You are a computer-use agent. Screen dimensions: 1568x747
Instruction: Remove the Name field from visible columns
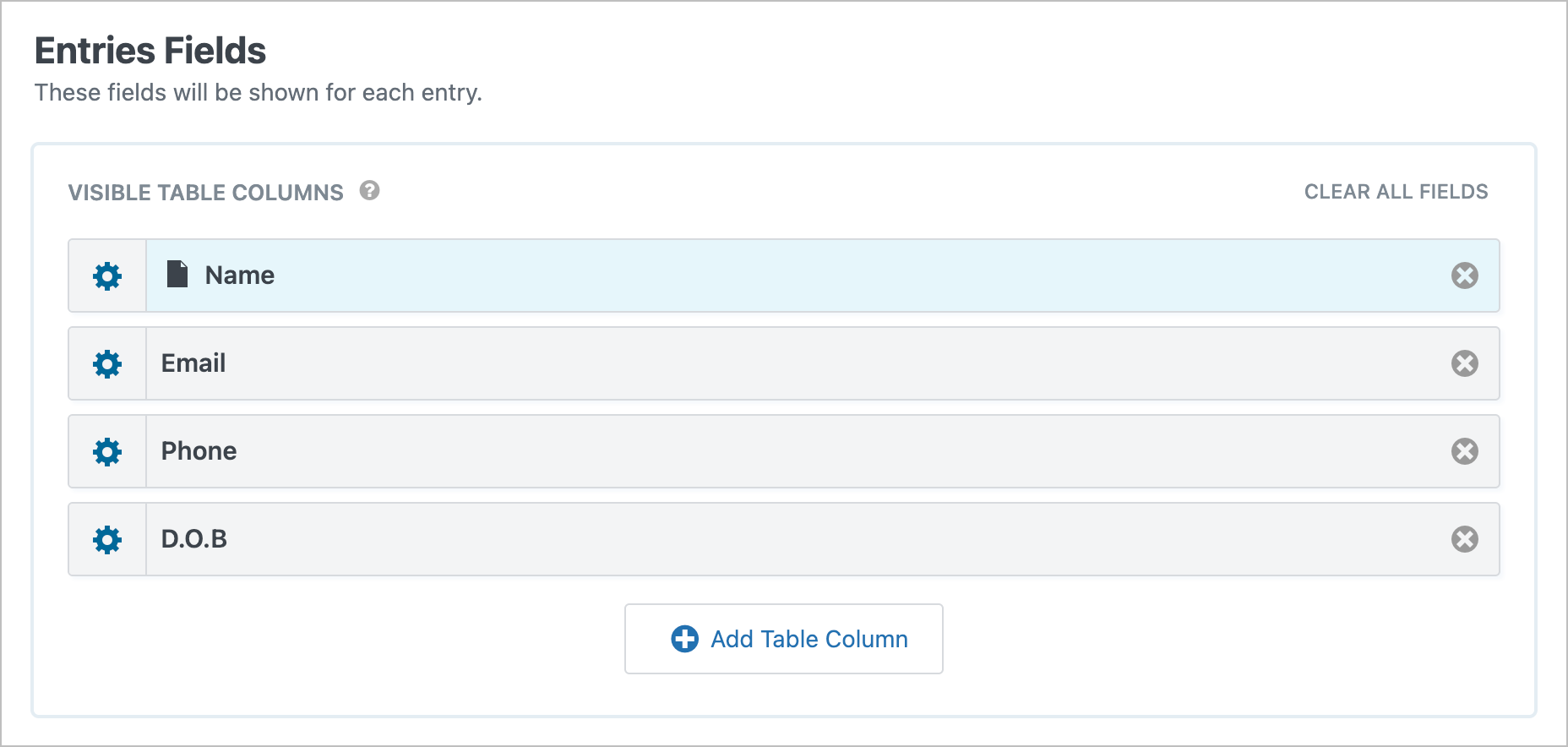pos(1465,275)
